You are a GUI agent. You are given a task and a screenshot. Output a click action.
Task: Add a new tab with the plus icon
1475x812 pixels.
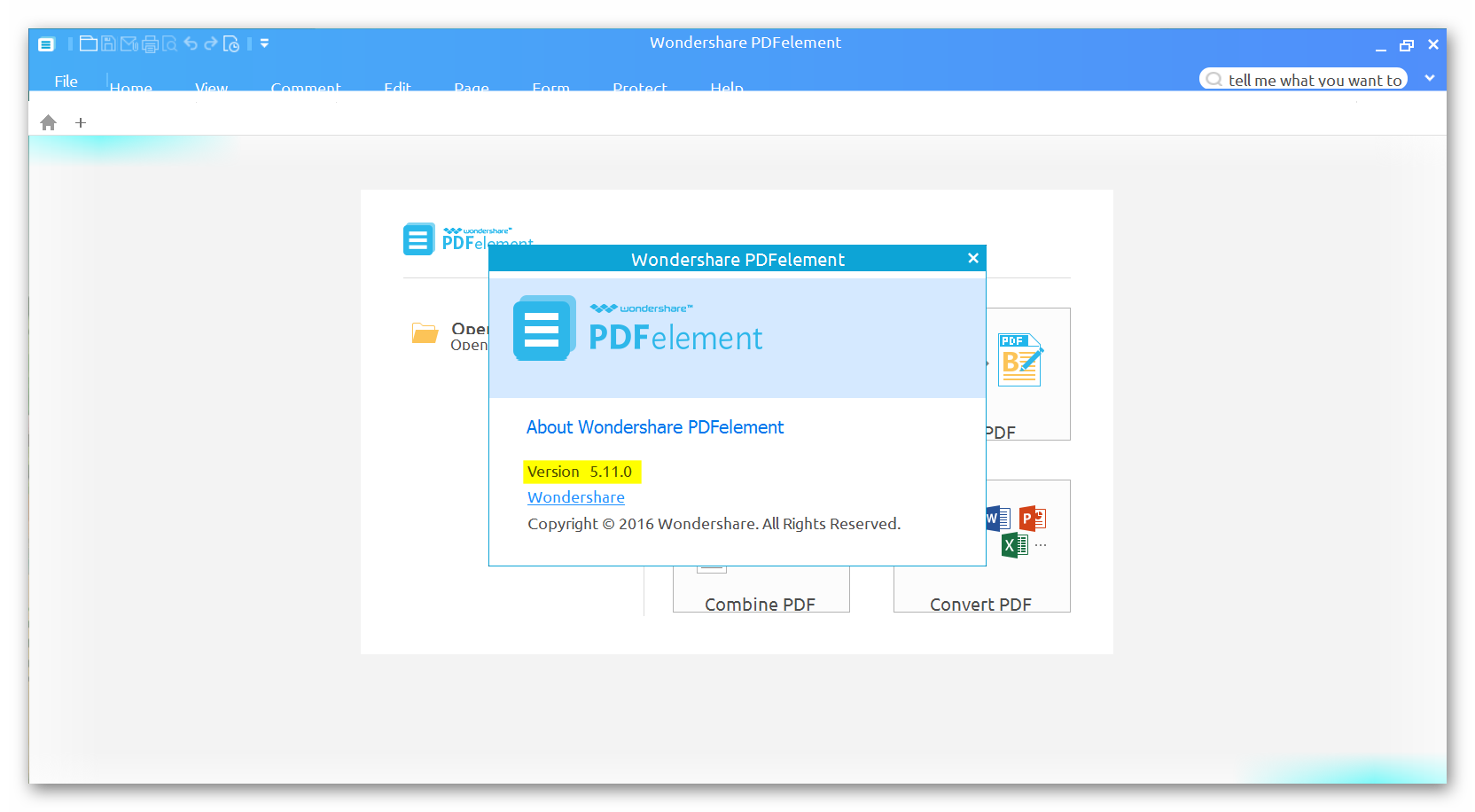[x=81, y=122]
